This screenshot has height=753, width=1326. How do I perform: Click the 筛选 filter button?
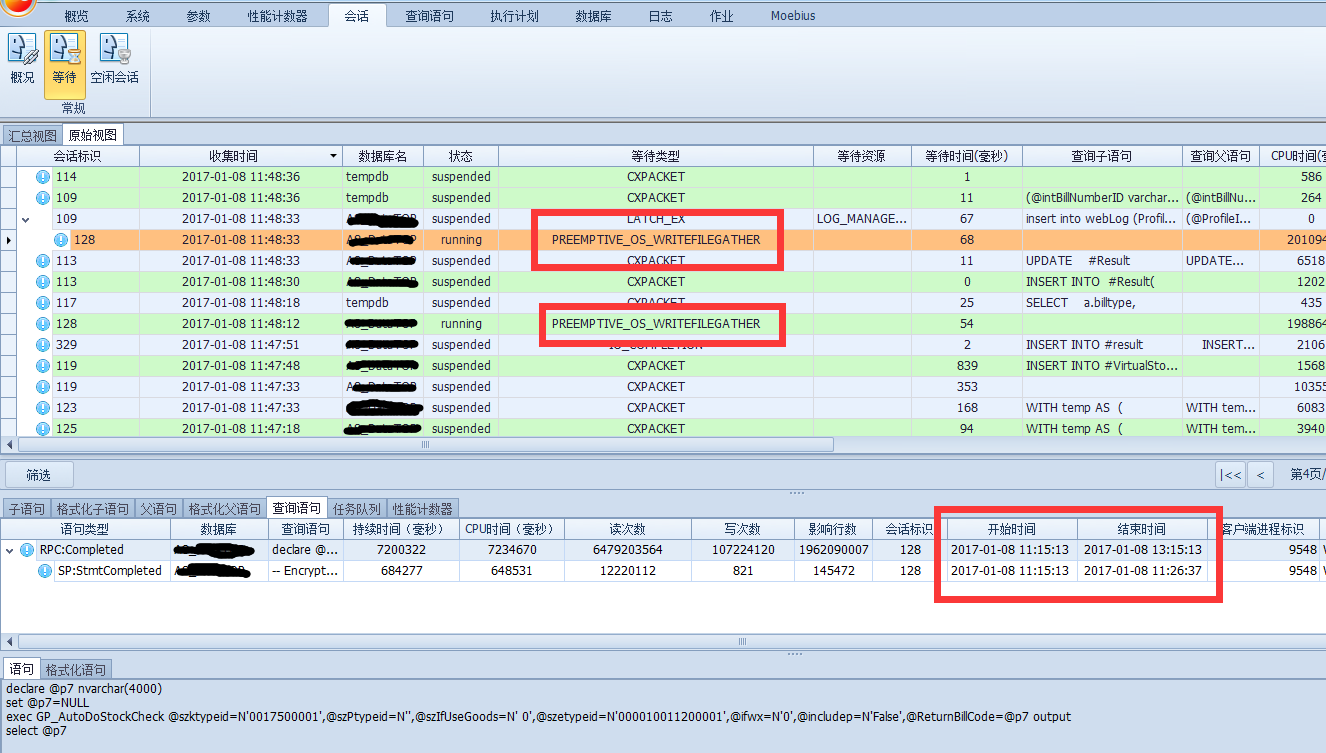[x=38, y=474]
